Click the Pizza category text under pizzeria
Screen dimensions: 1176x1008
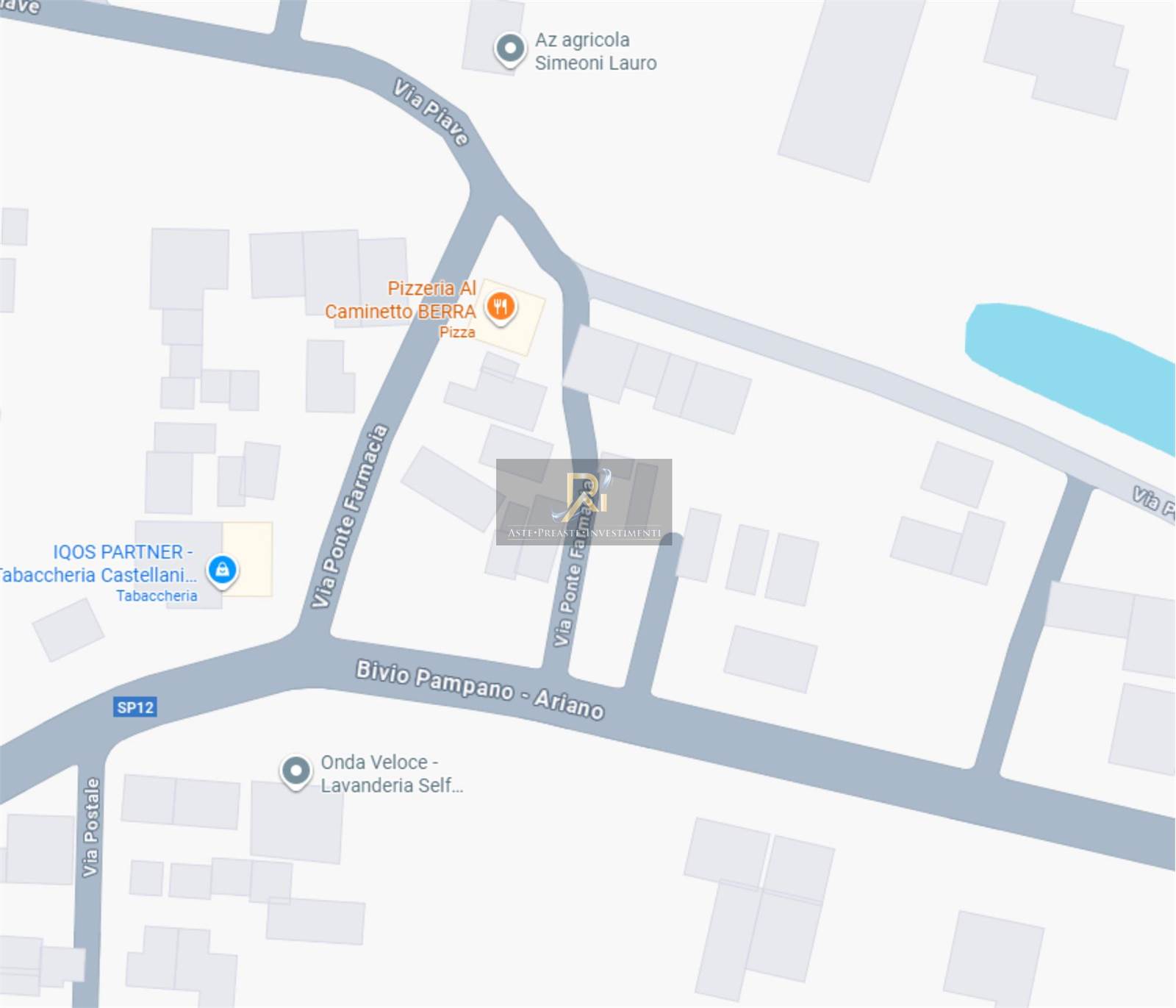pyautogui.click(x=457, y=332)
